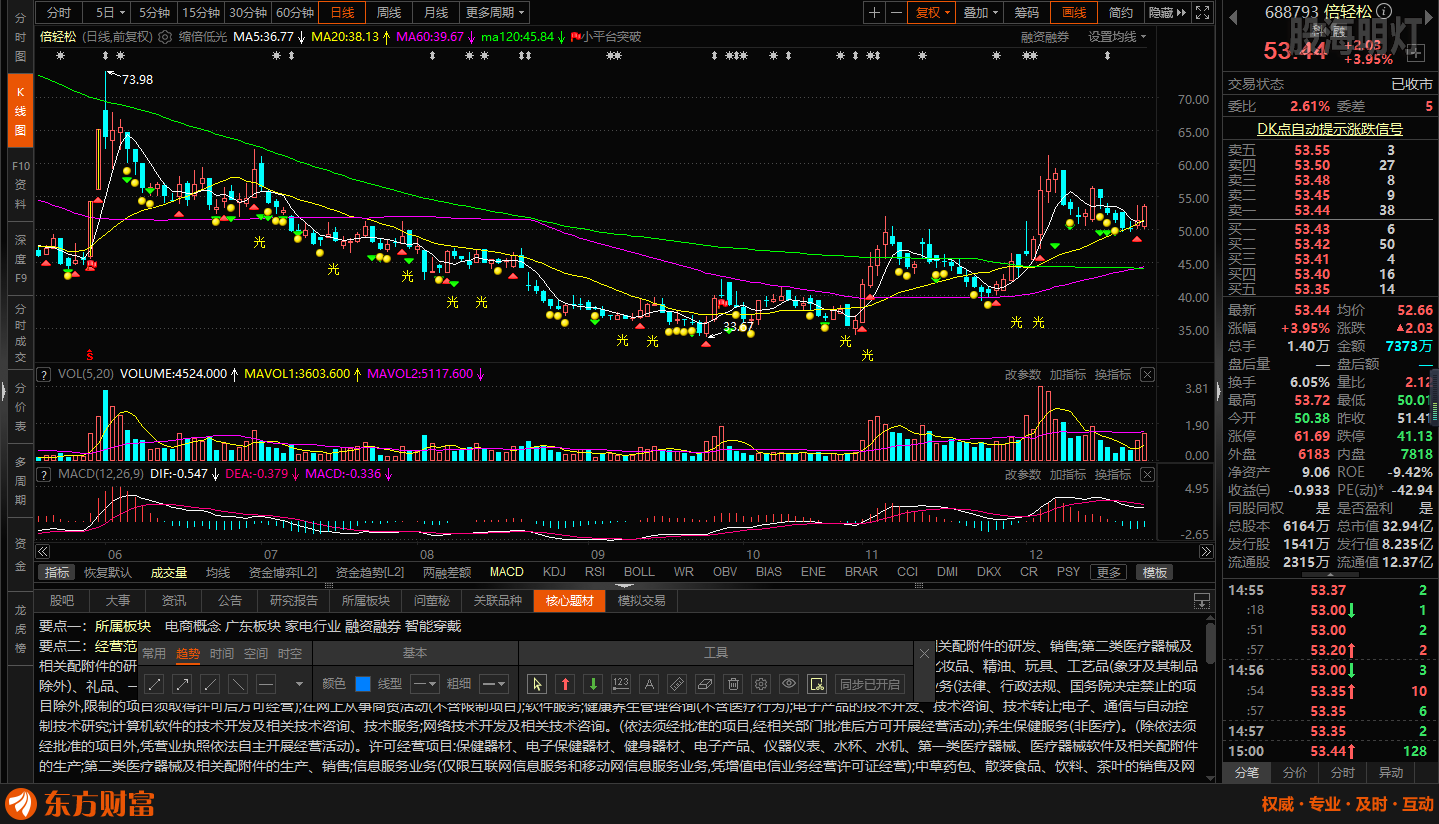Open 龙虎榜 in left sidebar
1439x824 pixels.
click(20, 628)
